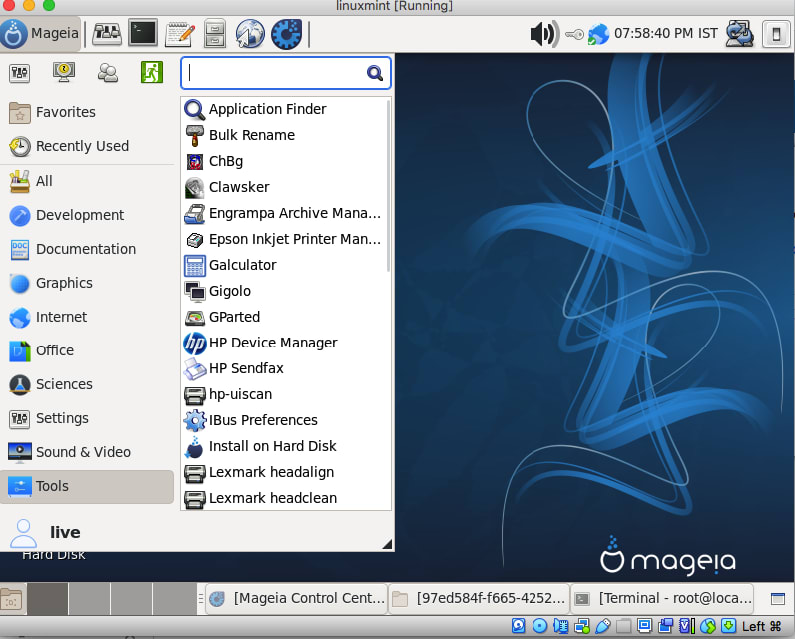This screenshot has width=795, height=639.
Task: Open IBus Preferences
Action: click(284, 420)
